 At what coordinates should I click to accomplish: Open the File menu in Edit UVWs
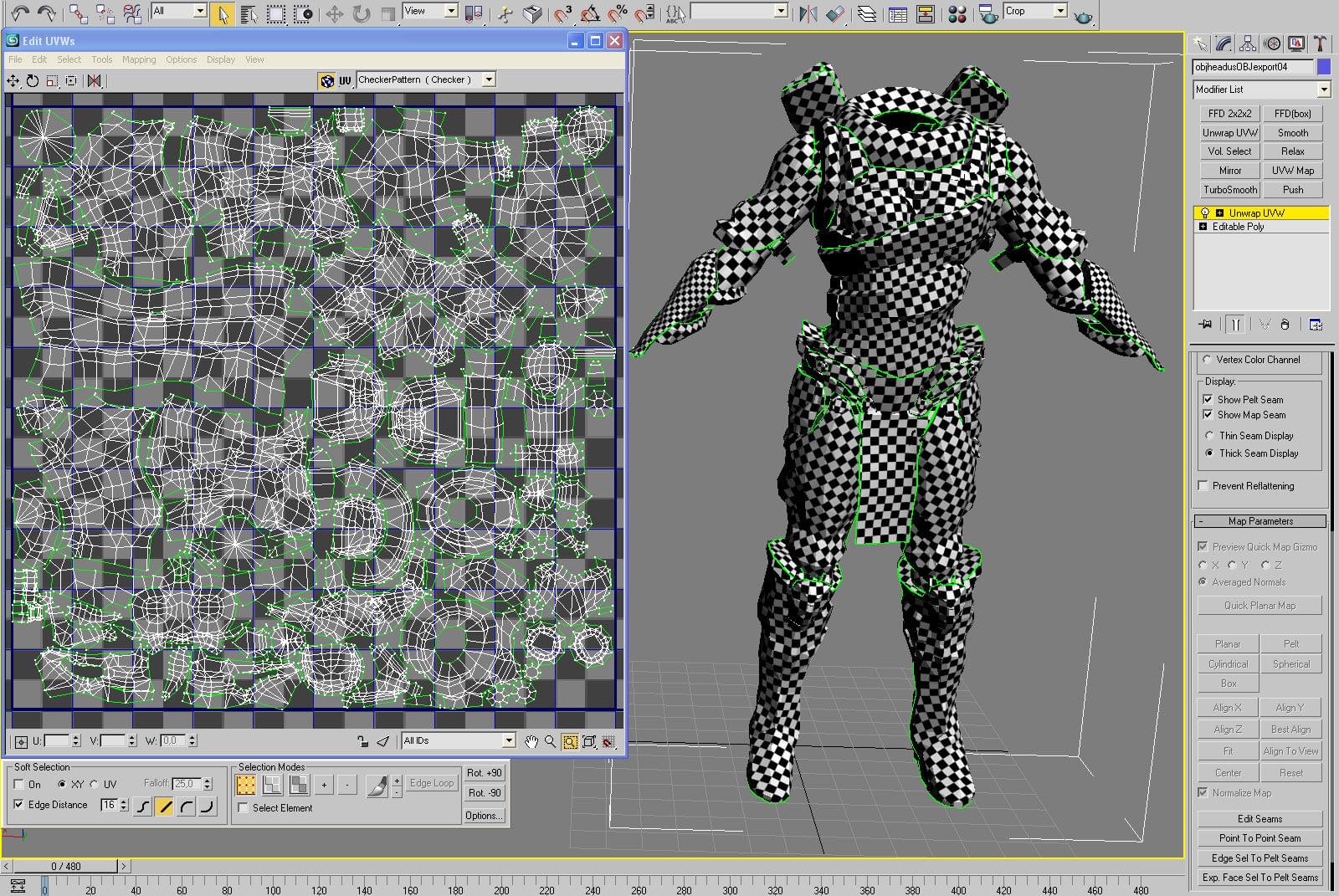tap(15, 59)
